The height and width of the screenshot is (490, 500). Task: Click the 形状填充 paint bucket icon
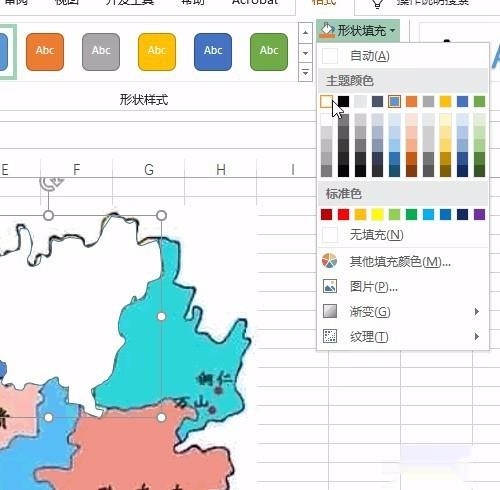(x=327, y=30)
